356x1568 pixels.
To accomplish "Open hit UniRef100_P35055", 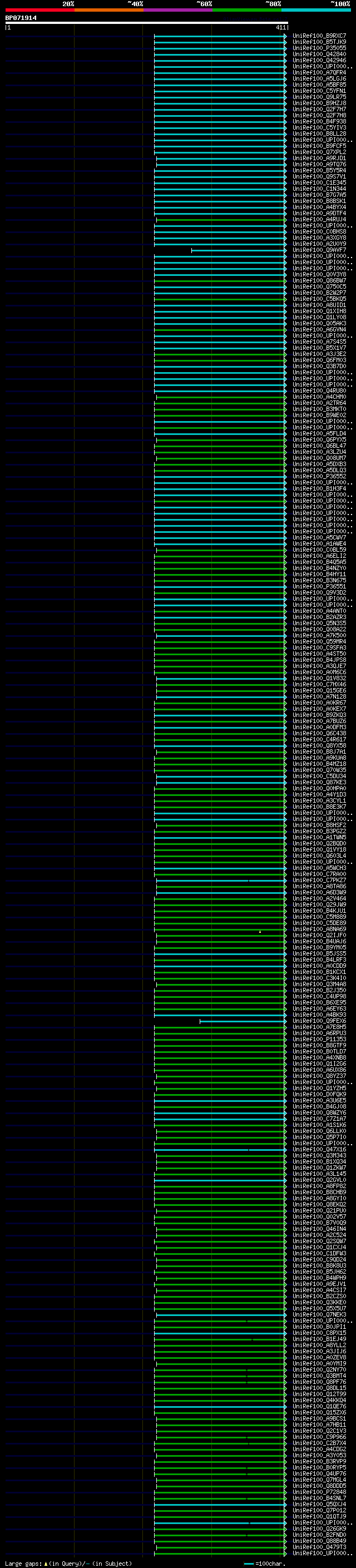I will [319, 48].
